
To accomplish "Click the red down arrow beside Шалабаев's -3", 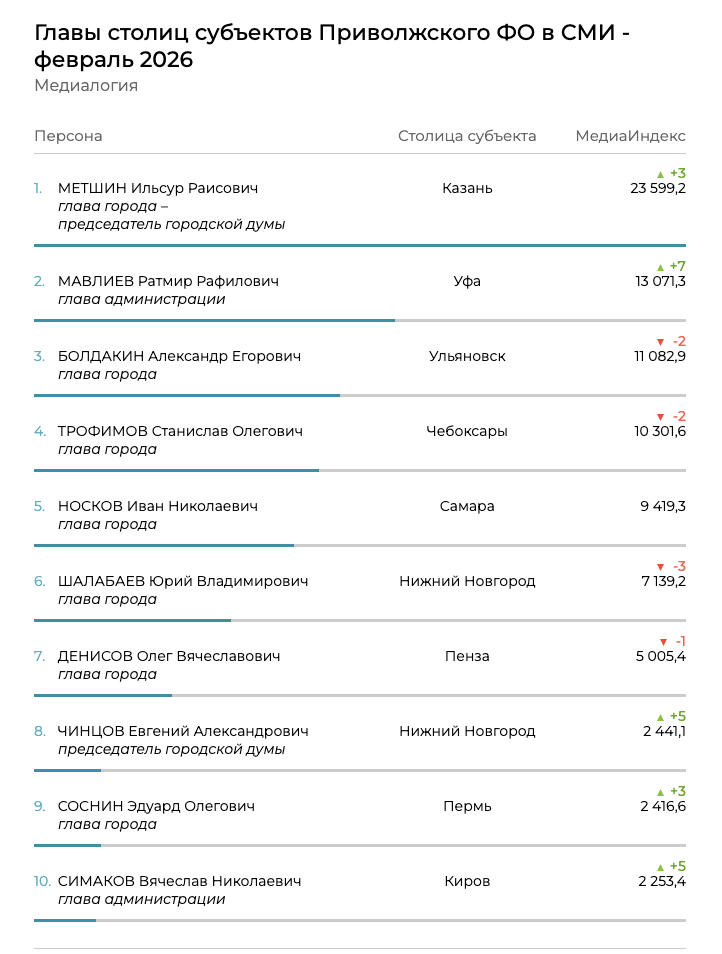I will (660, 567).
